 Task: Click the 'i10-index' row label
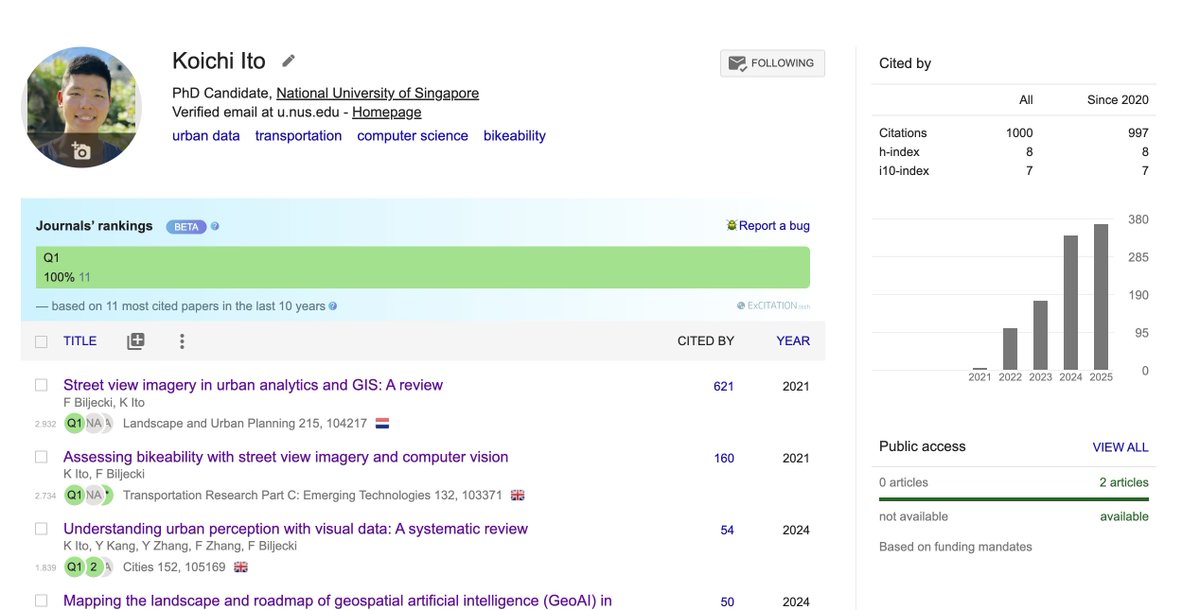904,170
